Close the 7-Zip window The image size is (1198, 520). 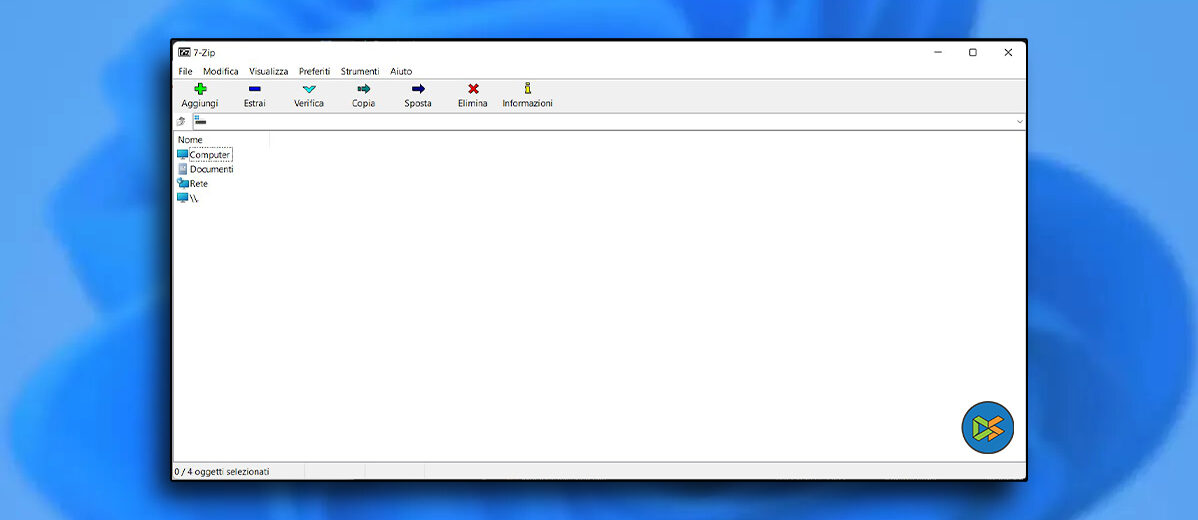[x=1008, y=53]
